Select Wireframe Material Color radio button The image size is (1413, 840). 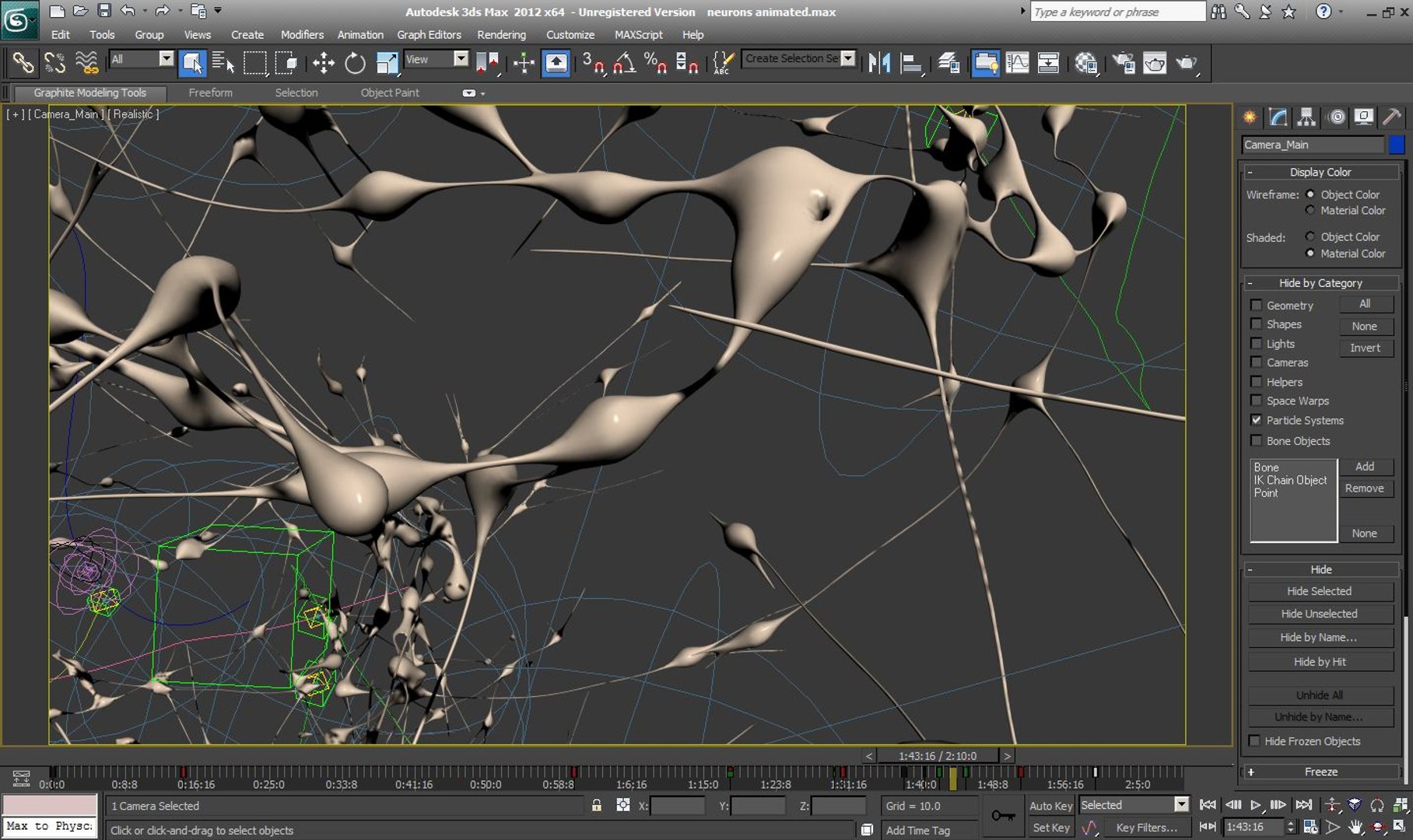tap(1310, 210)
